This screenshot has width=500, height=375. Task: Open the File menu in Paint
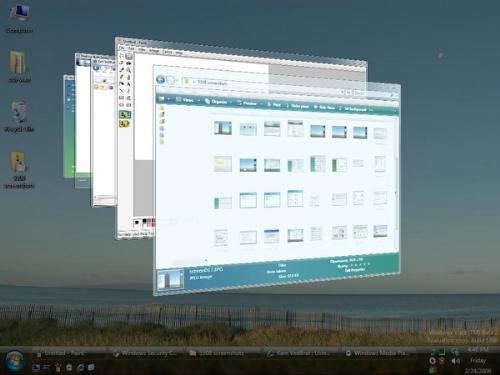[122, 47]
